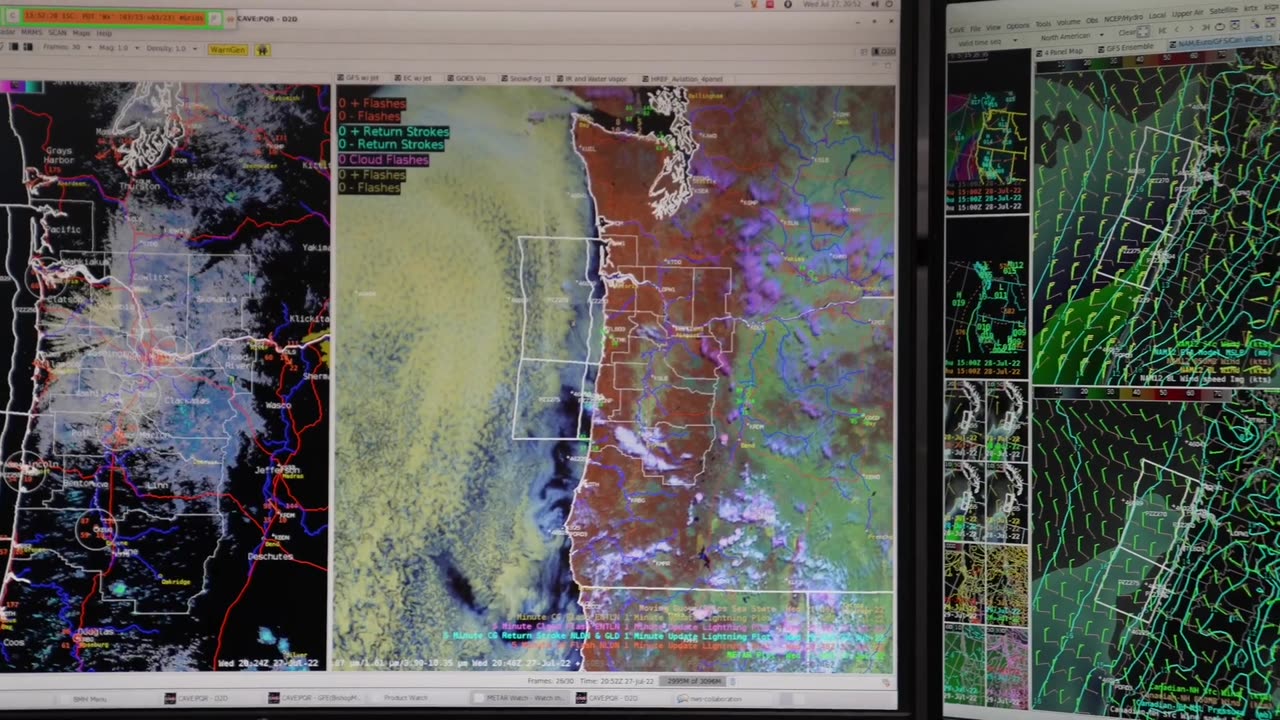The image size is (1280, 720).
Task: Open Tools menu in right window
Action: click(1043, 24)
